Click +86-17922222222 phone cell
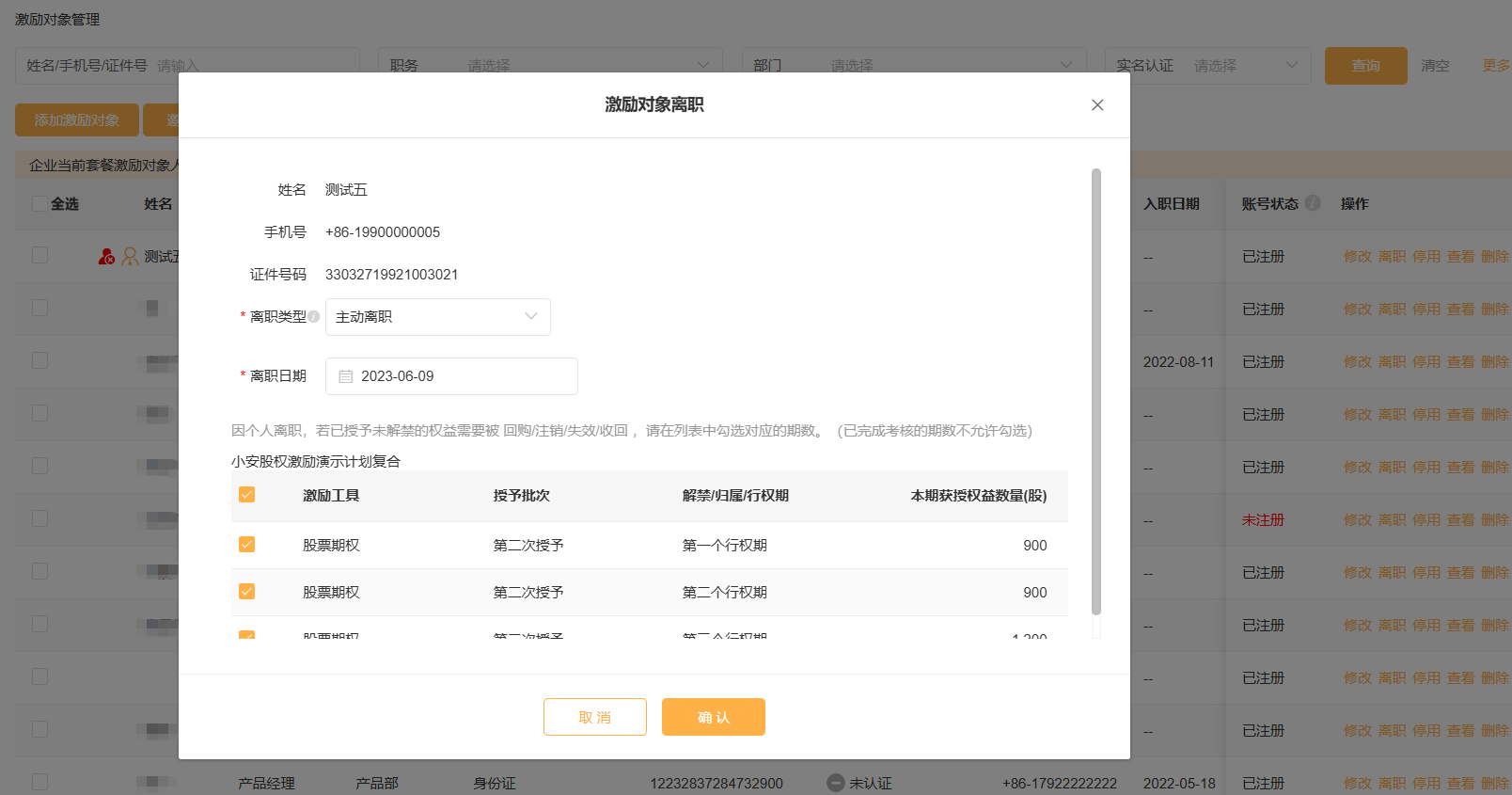The width and height of the screenshot is (1512, 795). point(1060,783)
